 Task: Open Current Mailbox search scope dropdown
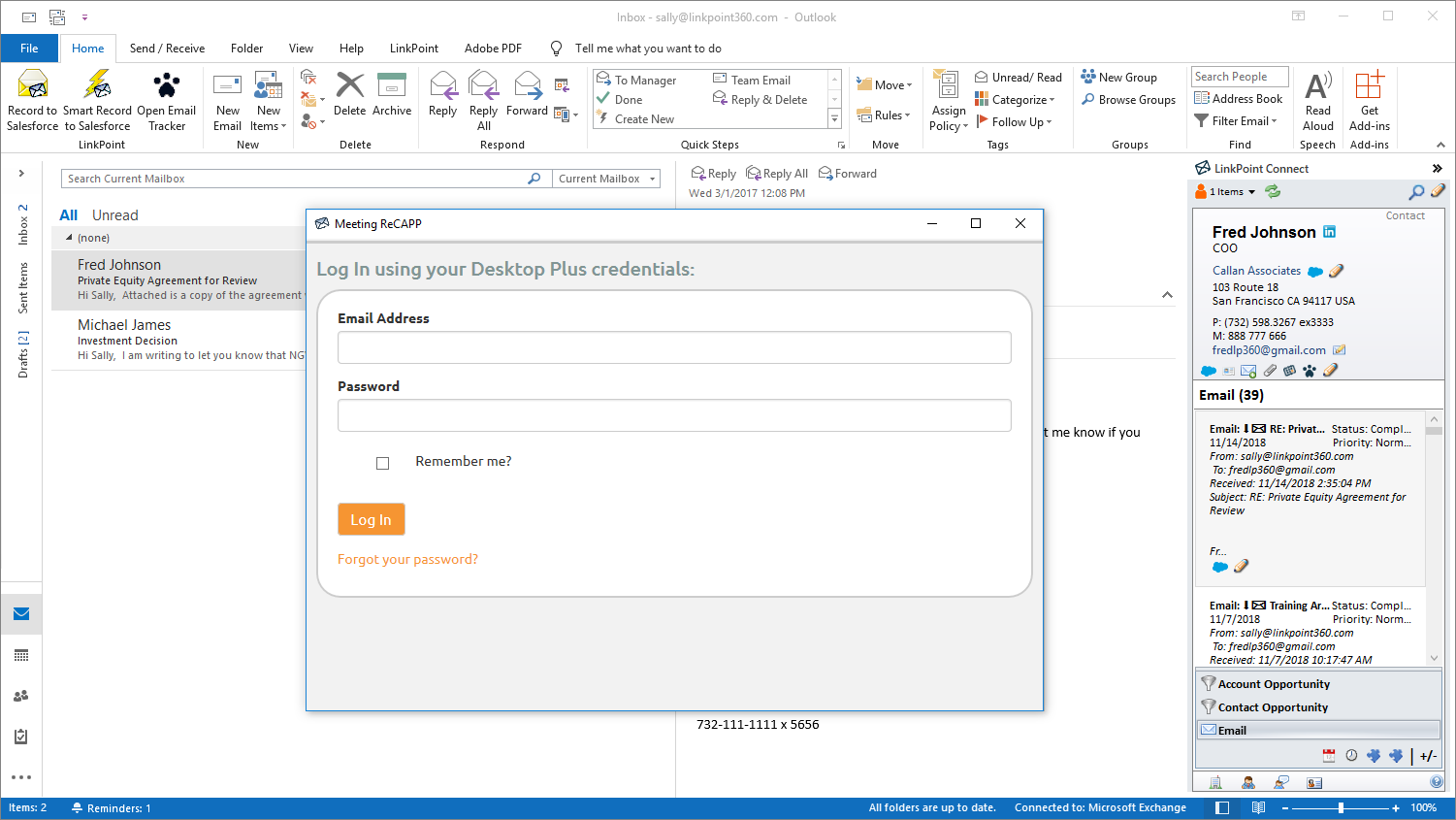(x=607, y=179)
